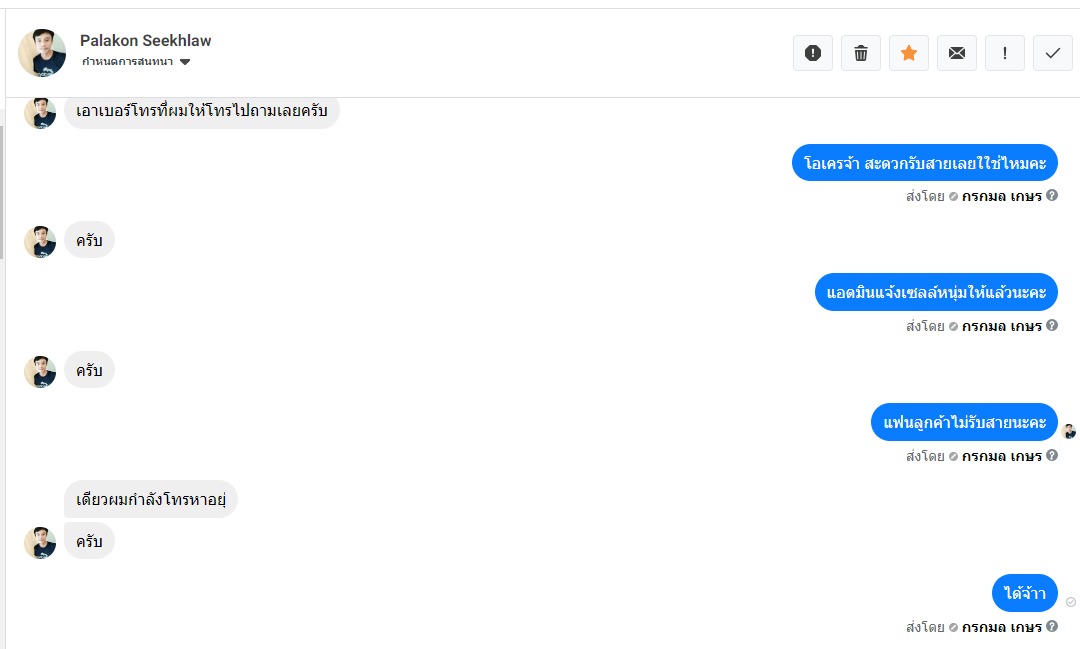
Task: Click the delivered check beside 'ได้จ้าา'
Action: (x=1071, y=602)
